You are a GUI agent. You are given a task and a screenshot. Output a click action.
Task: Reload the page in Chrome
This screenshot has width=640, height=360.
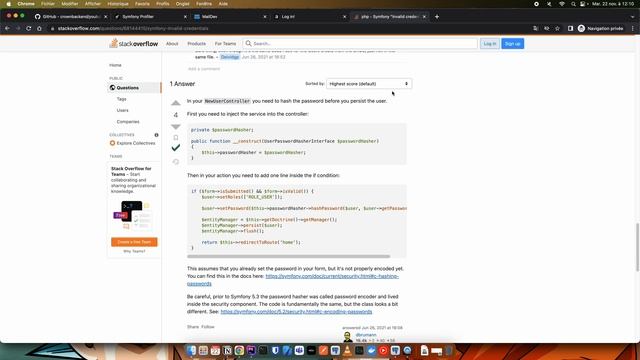click(x=29, y=29)
